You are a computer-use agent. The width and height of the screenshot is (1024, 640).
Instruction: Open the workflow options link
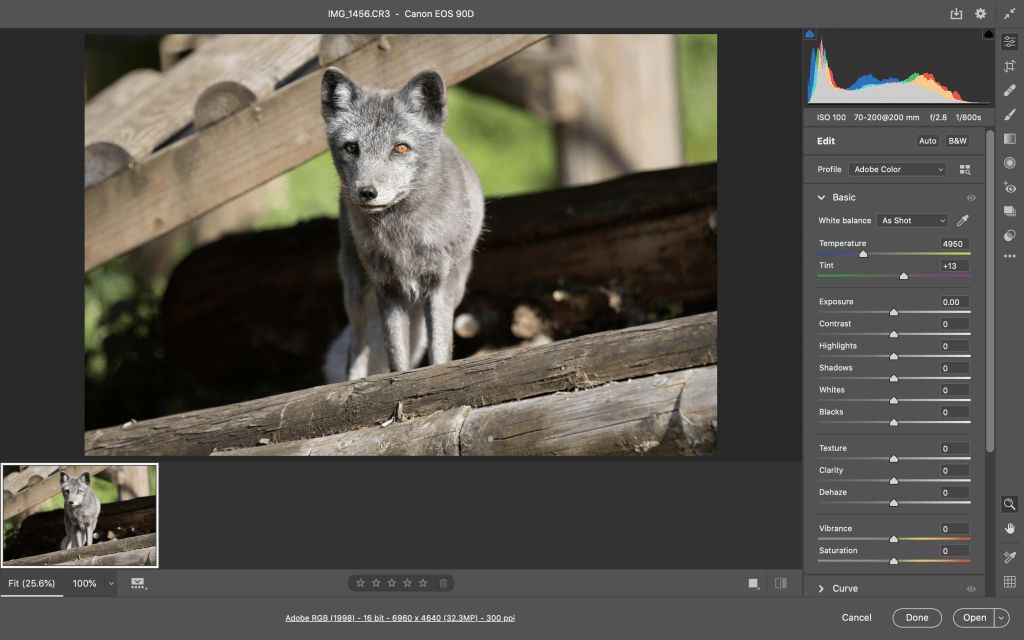(x=401, y=618)
